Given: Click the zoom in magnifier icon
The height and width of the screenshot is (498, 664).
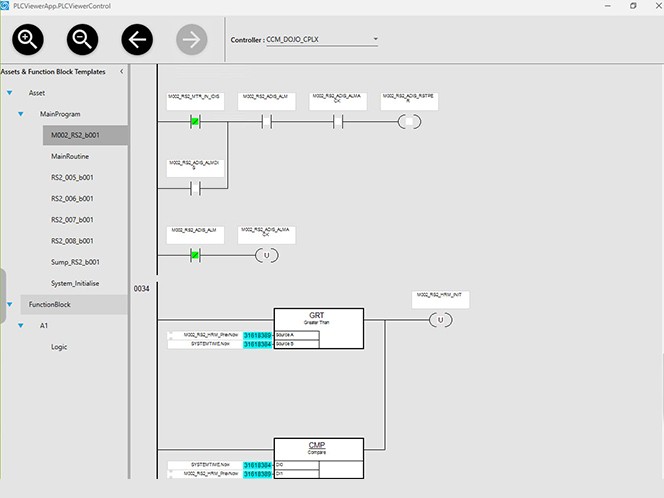Looking at the screenshot, I should coord(28,40).
